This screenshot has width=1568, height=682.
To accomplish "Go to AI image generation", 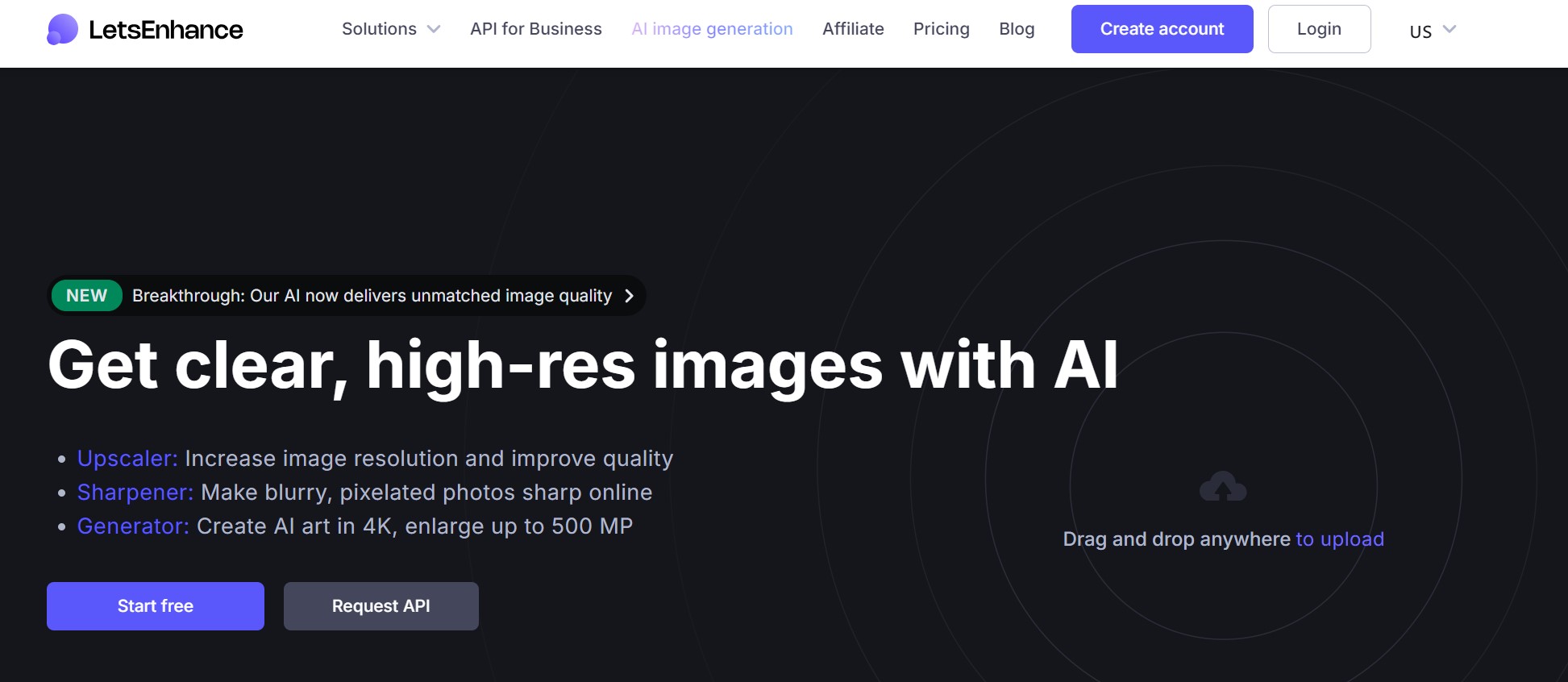I will [x=712, y=29].
